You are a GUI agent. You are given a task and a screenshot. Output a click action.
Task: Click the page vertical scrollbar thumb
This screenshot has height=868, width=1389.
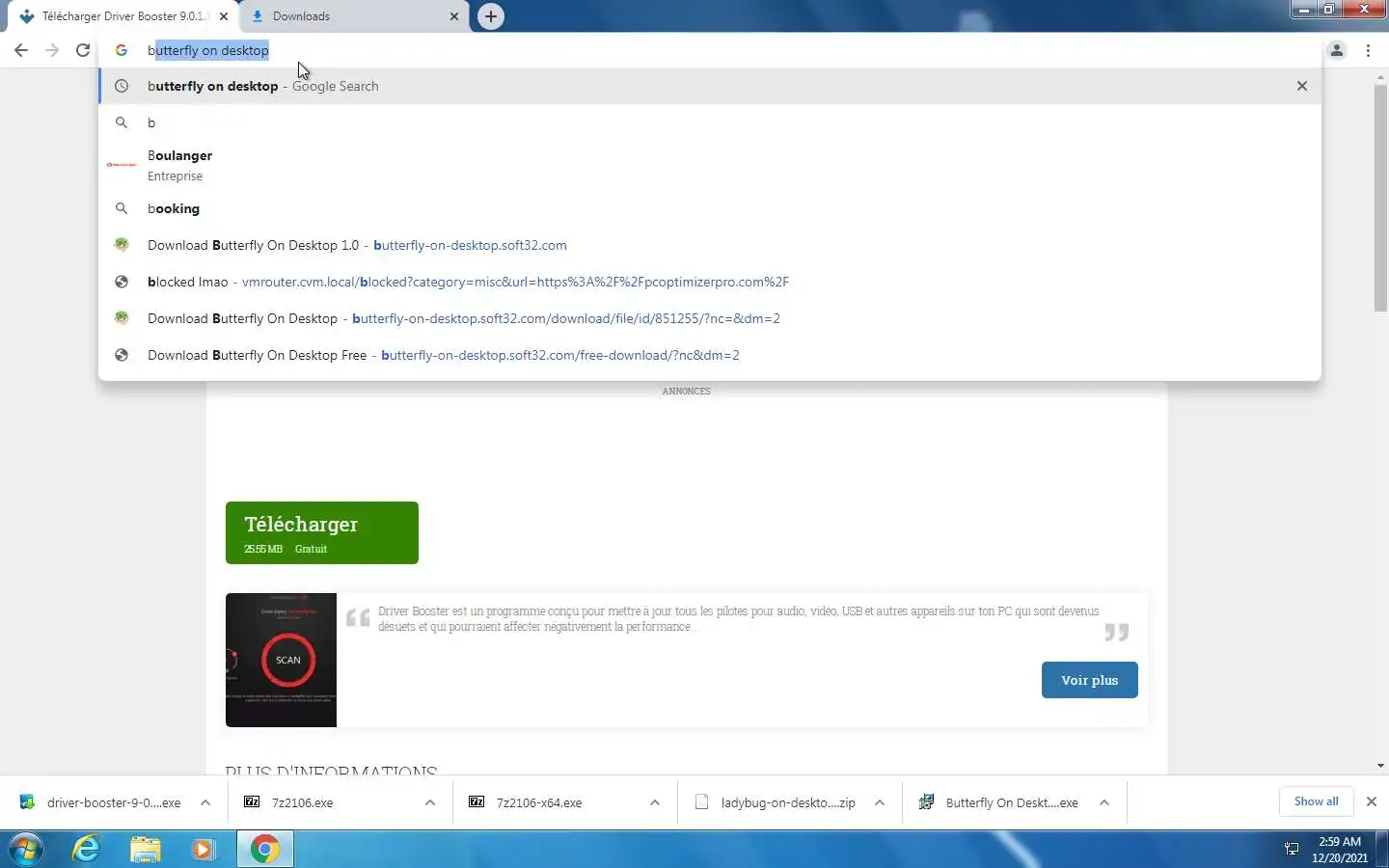(1380, 198)
